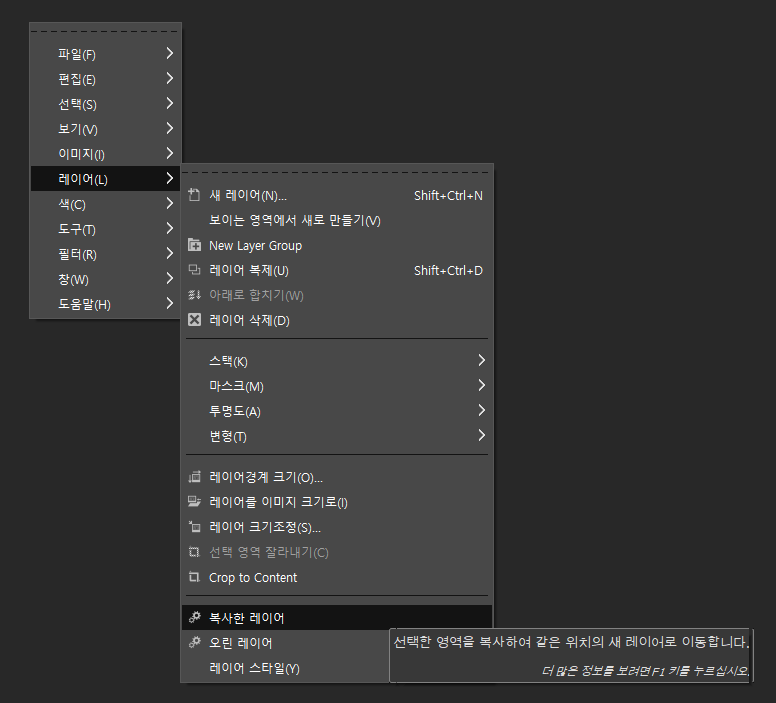Screen dimensions: 776x703
Task: Expand the 투명도(A) submenu arrow
Action: (x=482, y=410)
